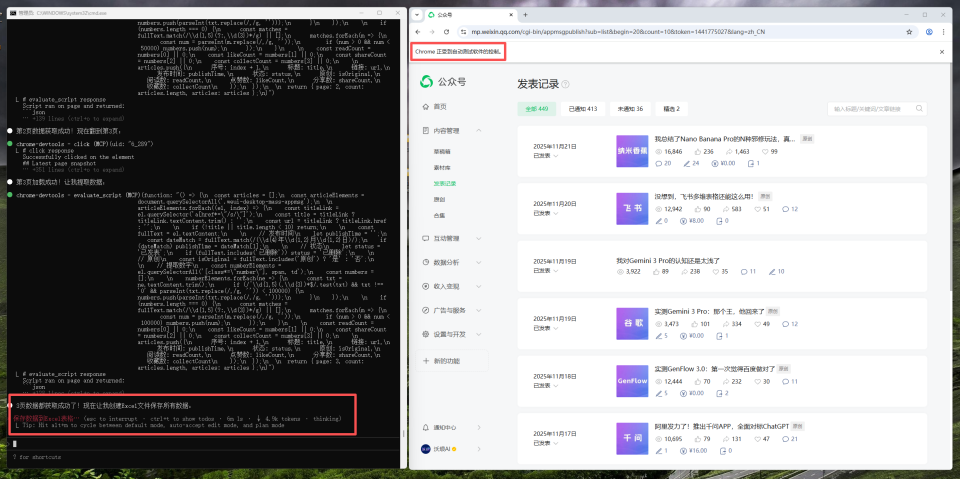The width and height of the screenshot is (960, 479).
Task: Open the 沃垠AI account menu
Action: 452,449
